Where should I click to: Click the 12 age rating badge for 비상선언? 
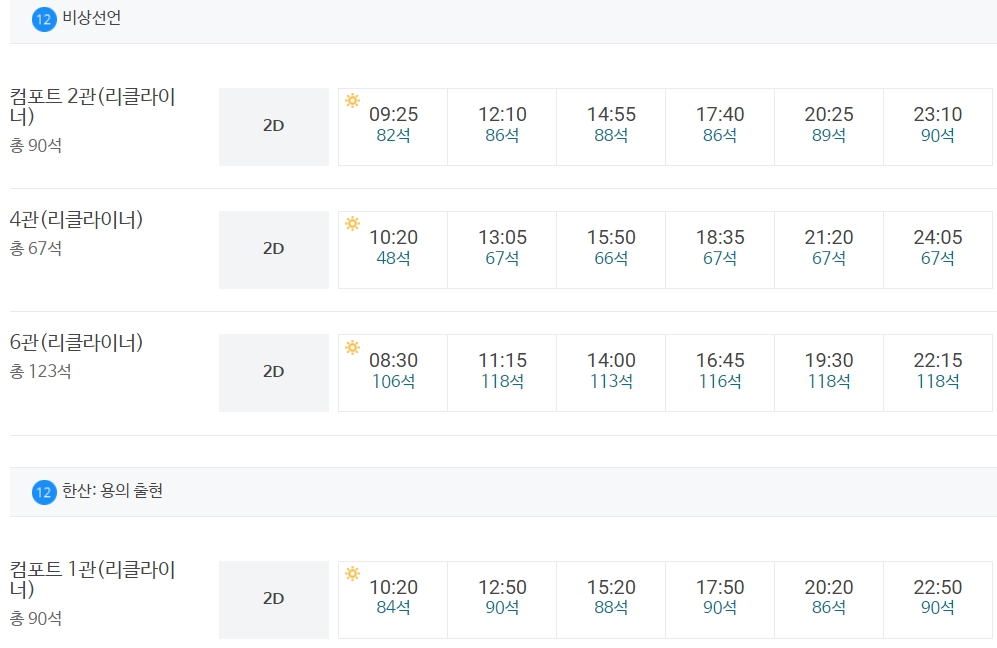(44, 19)
